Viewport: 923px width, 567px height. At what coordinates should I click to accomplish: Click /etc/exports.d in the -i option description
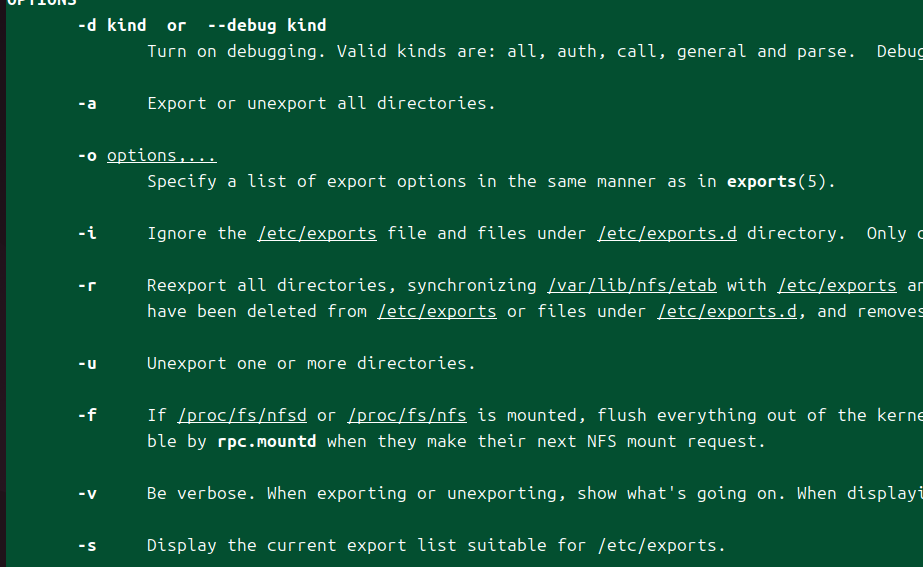tap(666, 233)
